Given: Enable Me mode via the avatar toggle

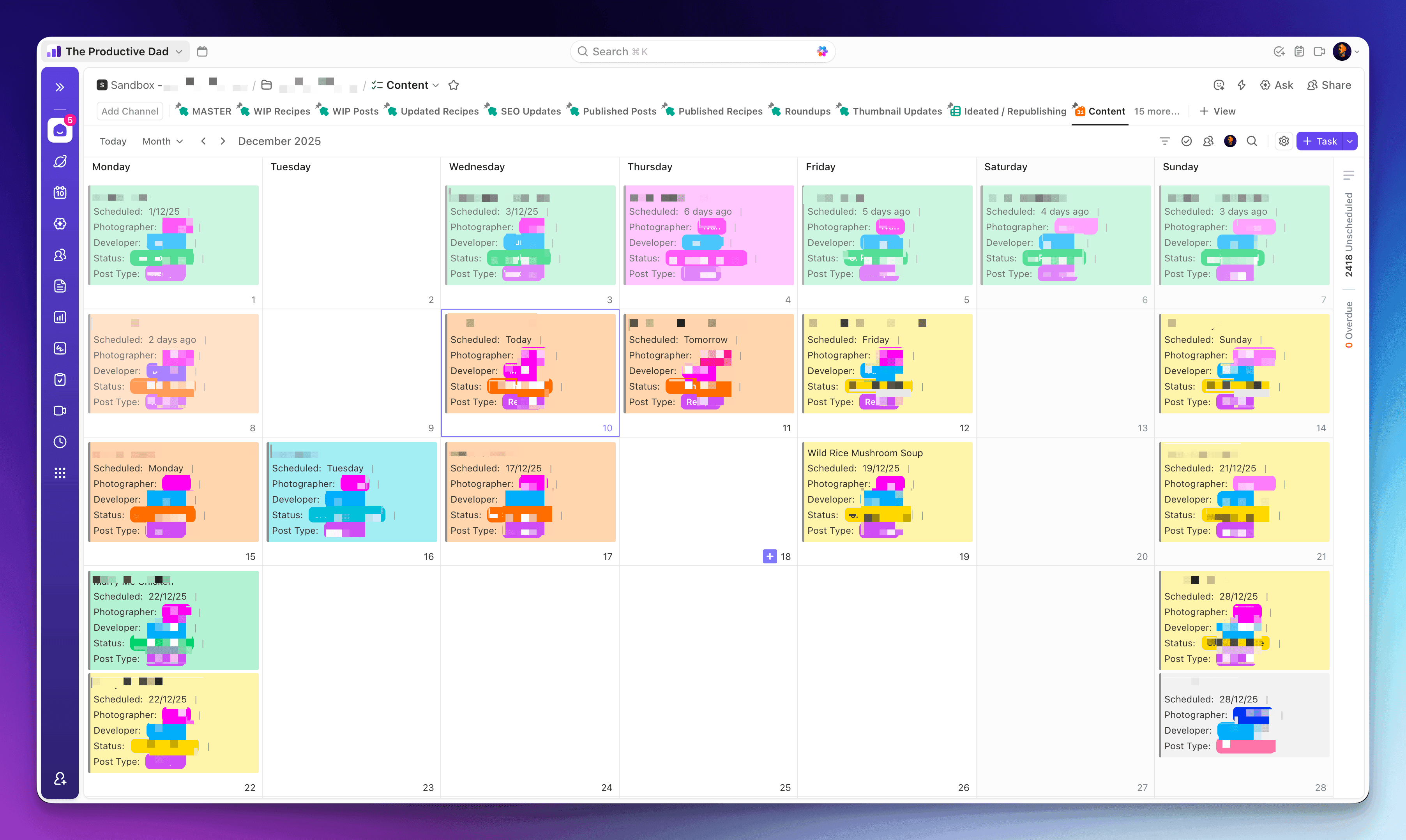Looking at the screenshot, I should [1230, 141].
